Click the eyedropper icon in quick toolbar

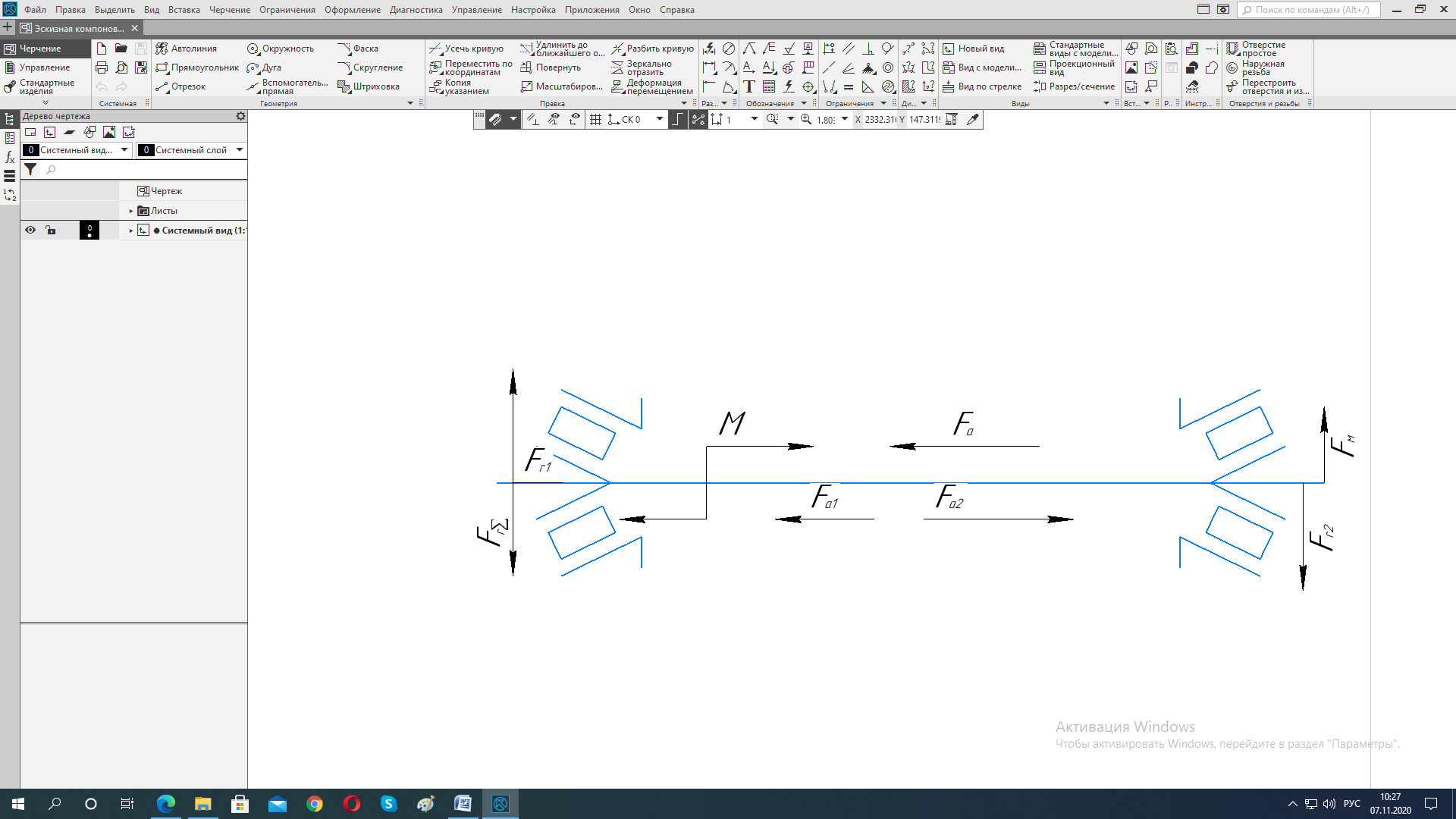[972, 119]
